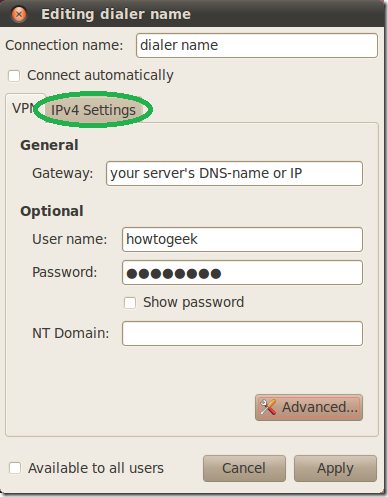The image size is (388, 497).
Task: Close the Editing dialer name window
Action: coord(19,14)
